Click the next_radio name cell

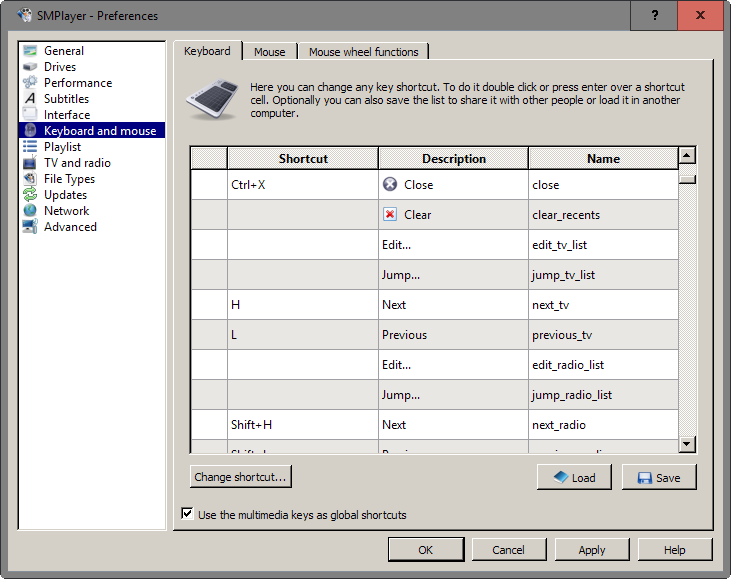click(603, 424)
